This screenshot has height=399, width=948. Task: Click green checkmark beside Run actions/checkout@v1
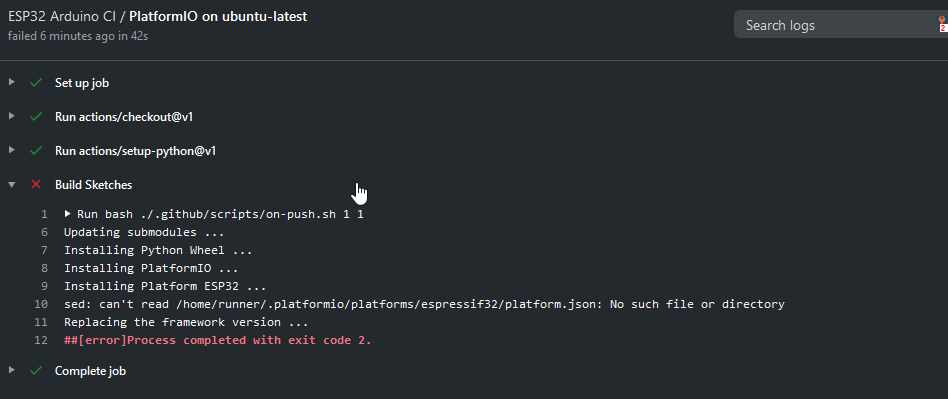point(36,117)
